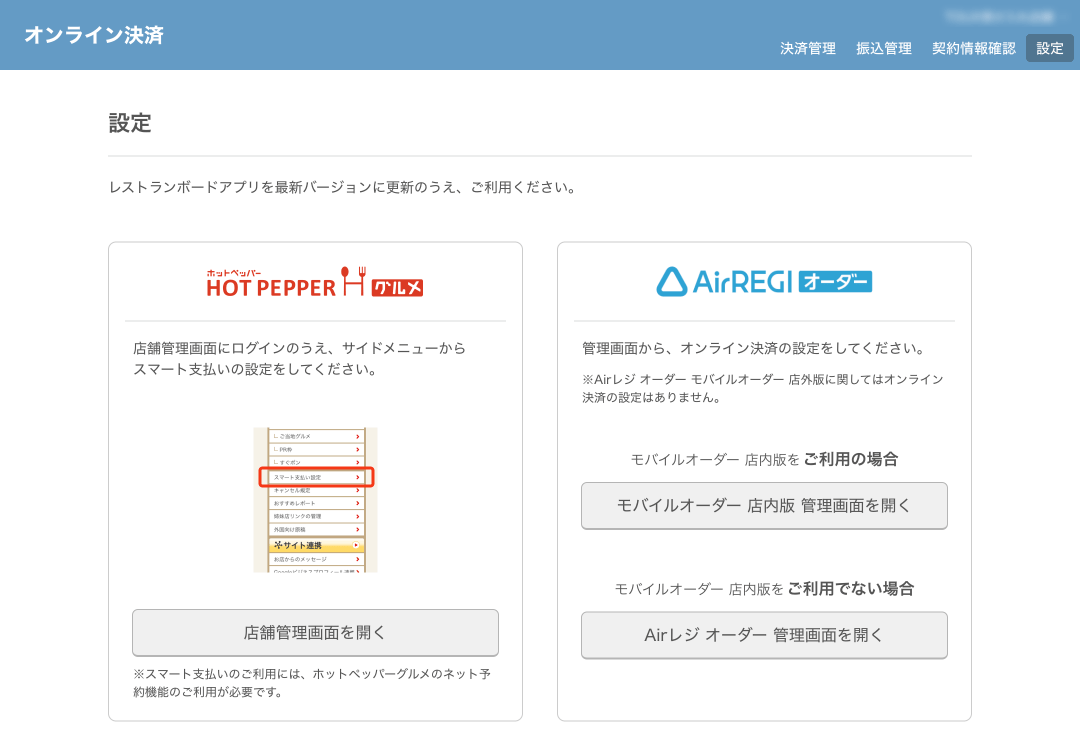Viewport: 1080px width, 750px height.
Task: Click the 店舗管理画面を開く button
Action: 315,632
